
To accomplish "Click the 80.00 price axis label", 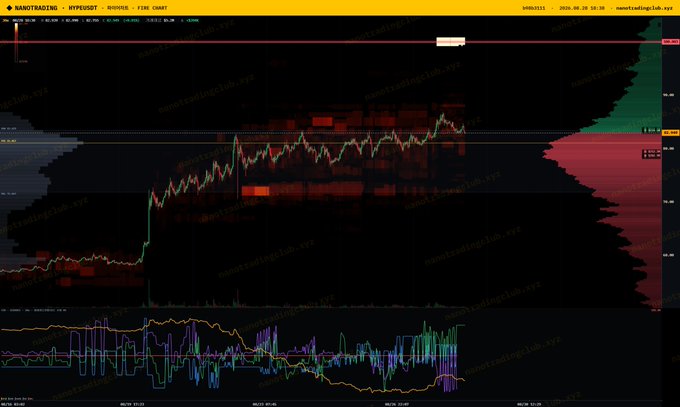I will coord(668,148).
